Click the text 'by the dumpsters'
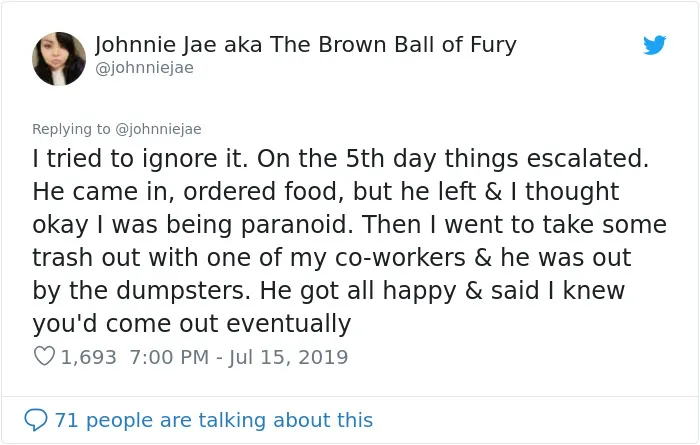 pyautogui.click(x=141, y=291)
